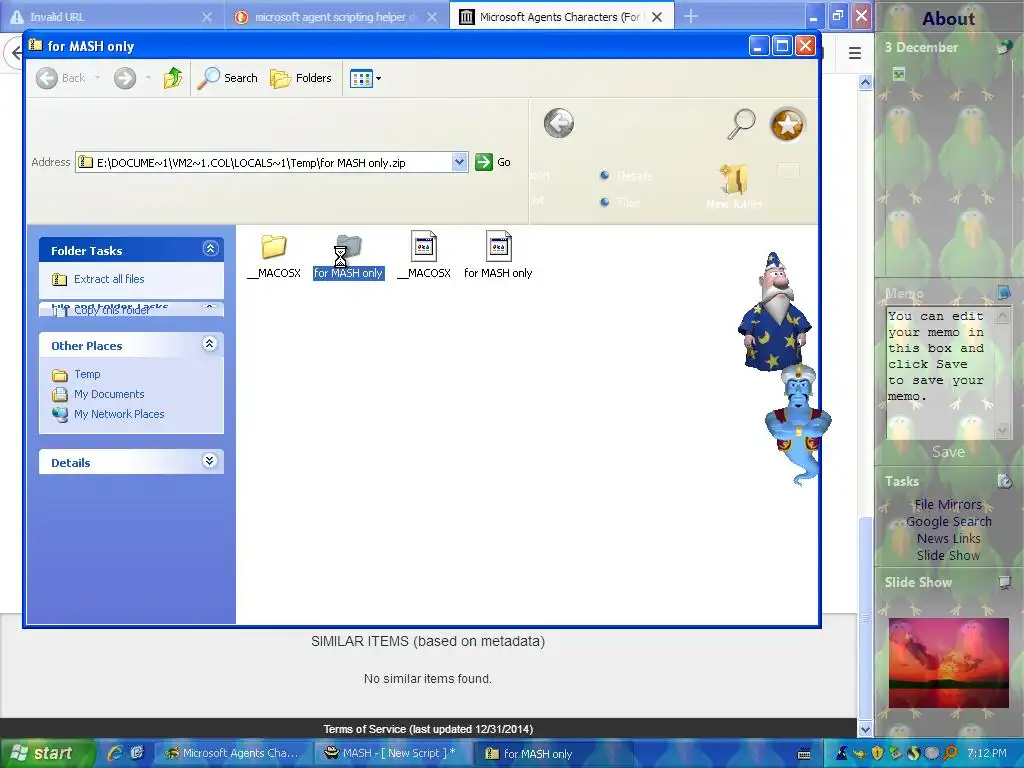The image size is (1024, 768).
Task: Close the Invalid URL tab
Action: pyautogui.click(x=207, y=17)
